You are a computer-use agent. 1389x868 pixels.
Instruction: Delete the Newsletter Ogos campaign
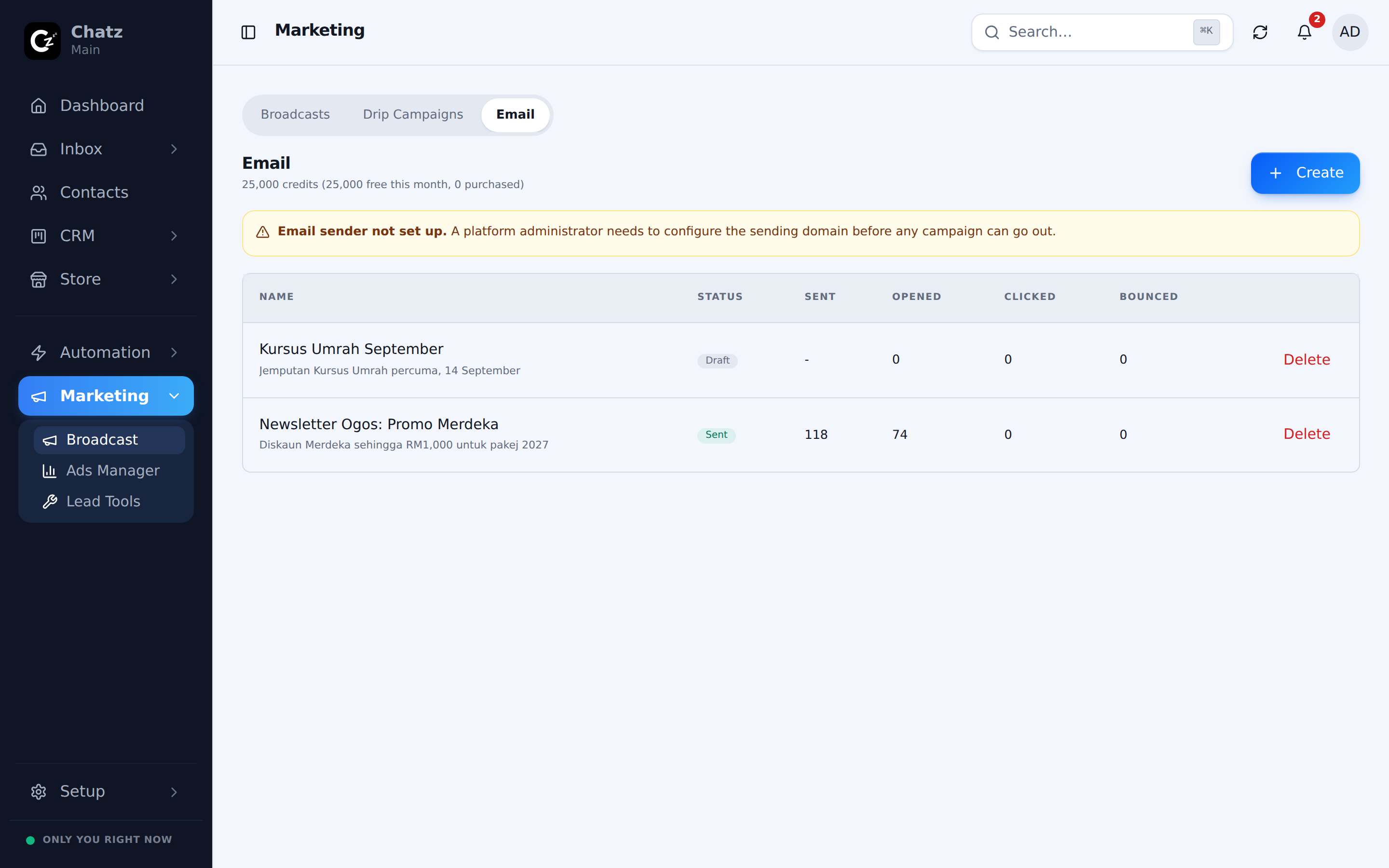pyautogui.click(x=1307, y=434)
